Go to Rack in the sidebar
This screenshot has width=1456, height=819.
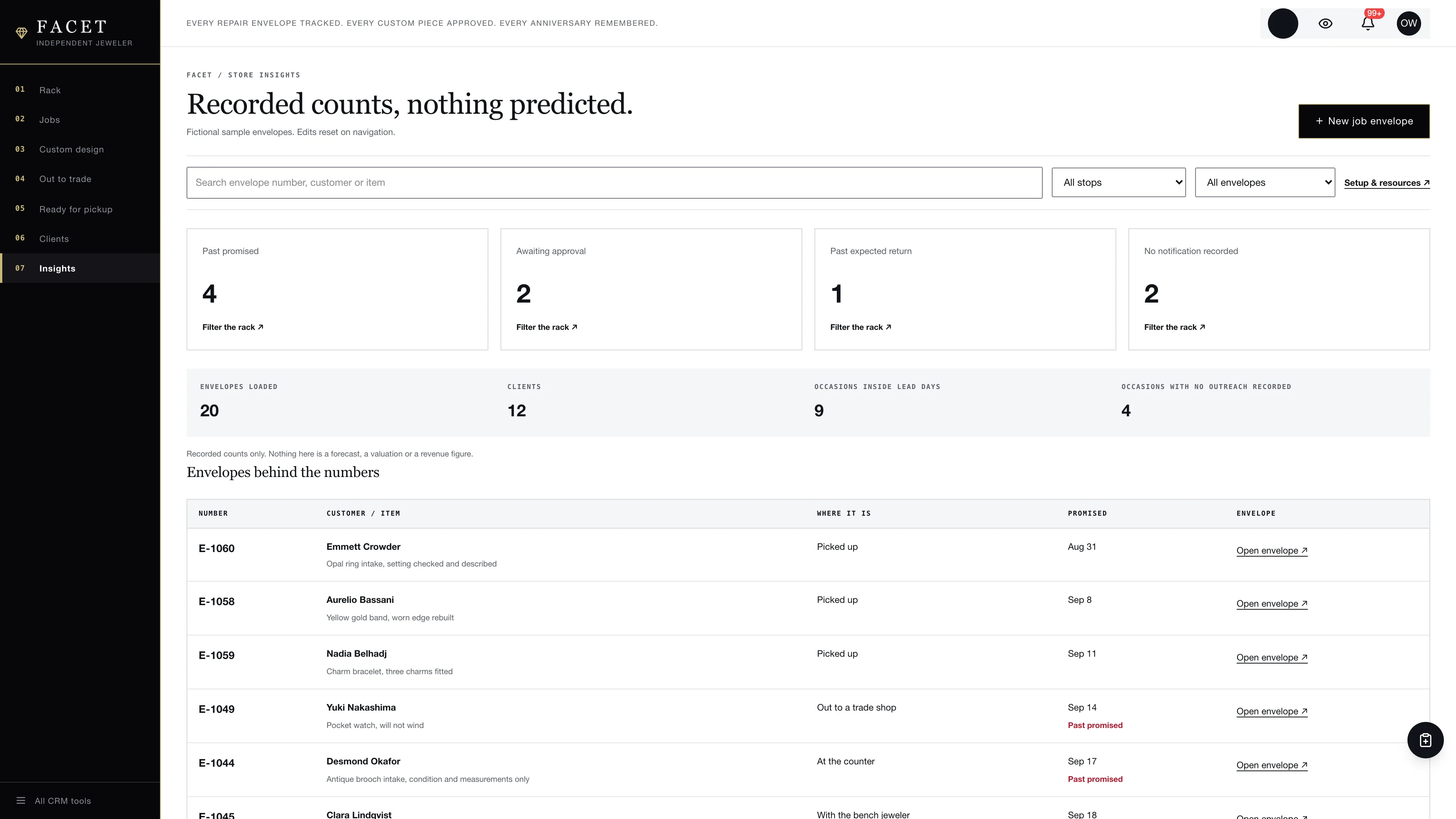click(x=80, y=90)
